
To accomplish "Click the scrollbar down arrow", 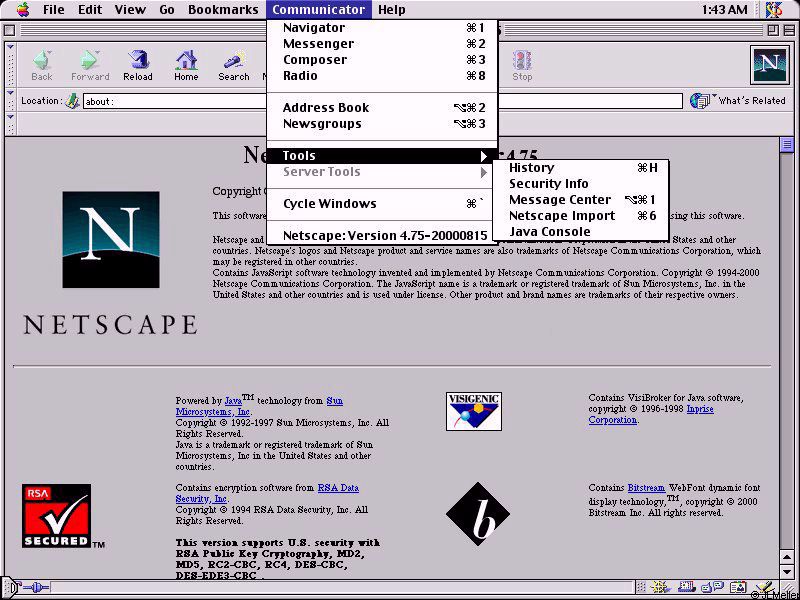I will 786,571.
